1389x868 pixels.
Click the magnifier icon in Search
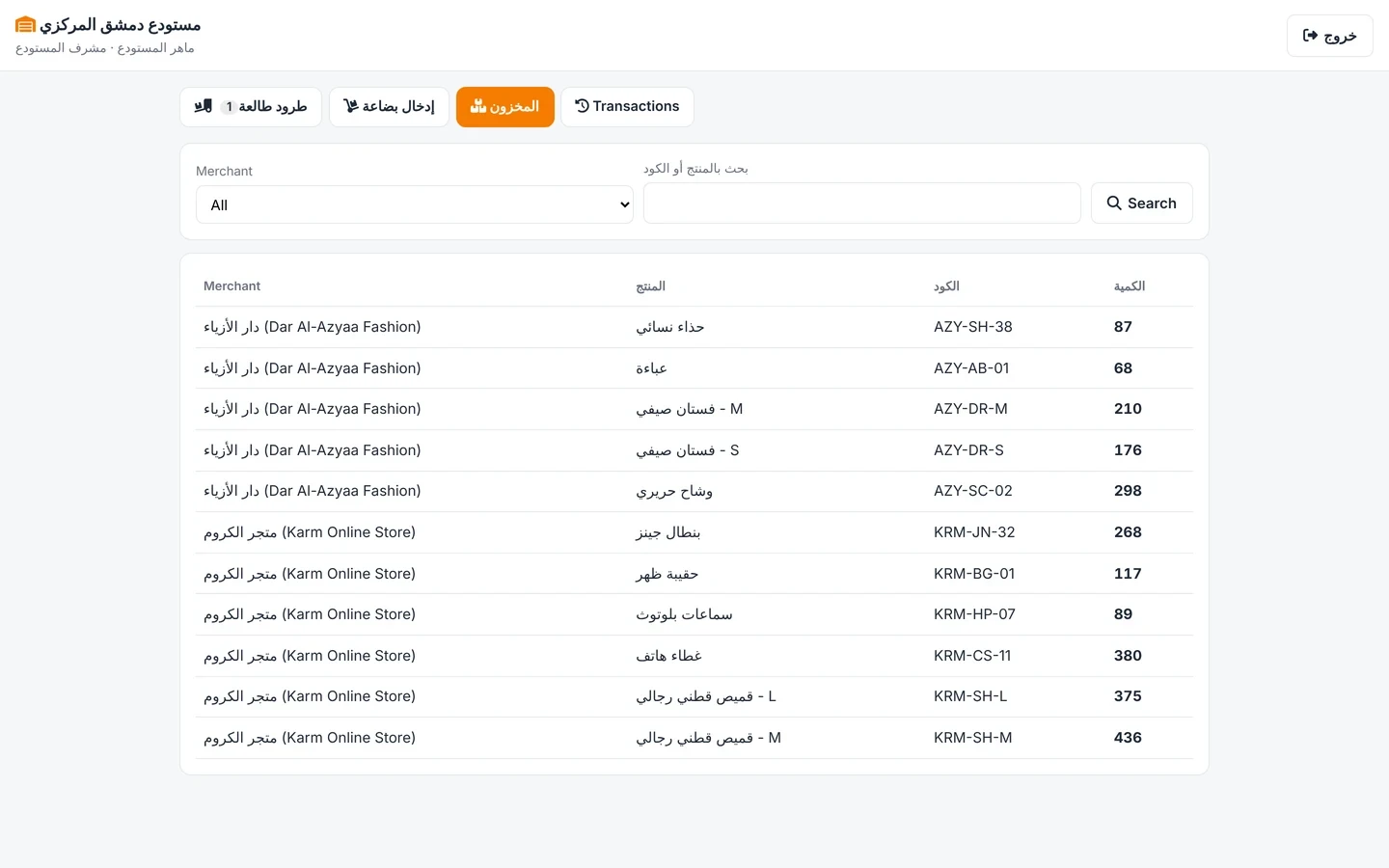1114,203
